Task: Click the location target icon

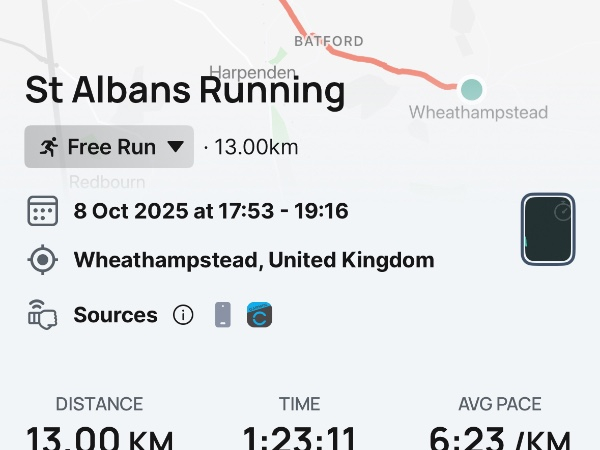Action: pos(42,261)
